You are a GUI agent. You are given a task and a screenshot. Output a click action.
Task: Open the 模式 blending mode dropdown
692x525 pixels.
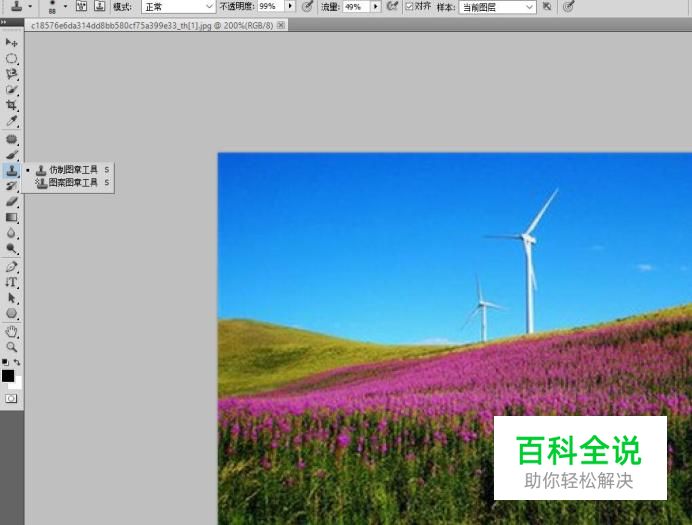[178, 6]
